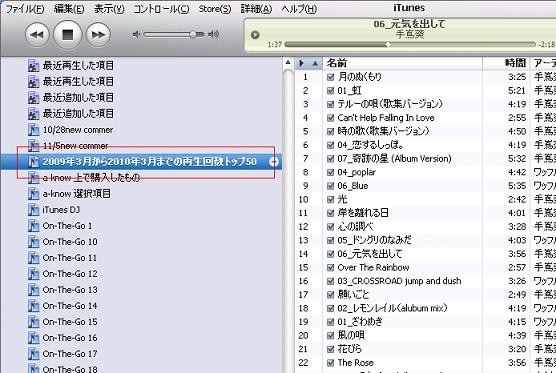Screen dimensions: 556x373
Task: Uncheck the 01_虹 track checkbox
Action: (330, 90)
